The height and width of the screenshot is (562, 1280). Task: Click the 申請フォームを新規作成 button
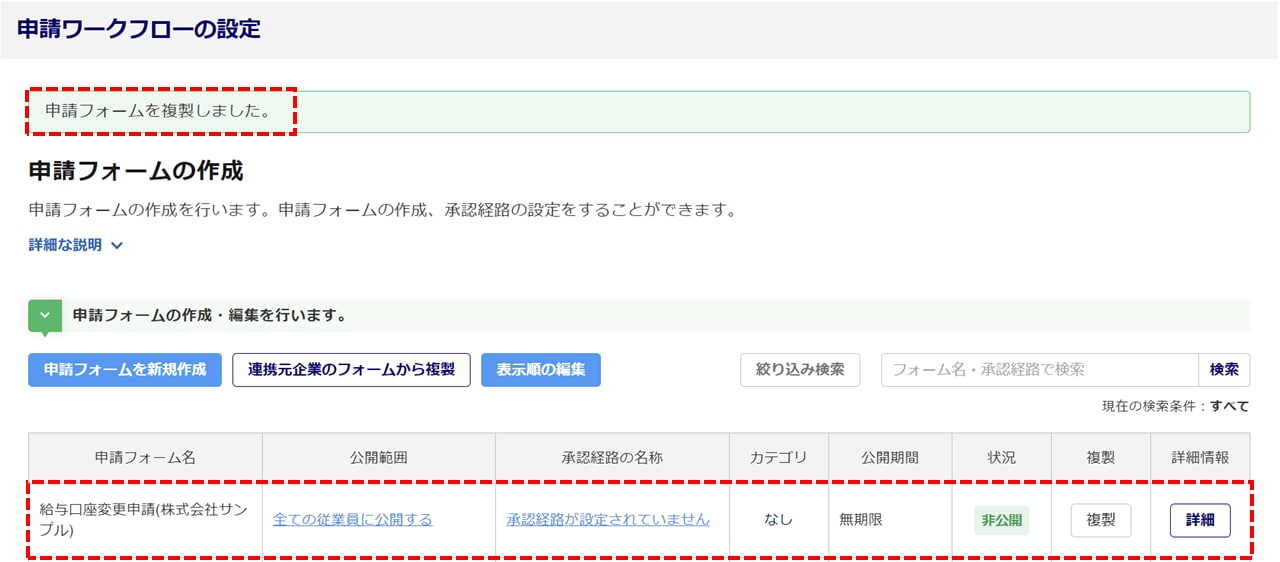click(125, 370)
